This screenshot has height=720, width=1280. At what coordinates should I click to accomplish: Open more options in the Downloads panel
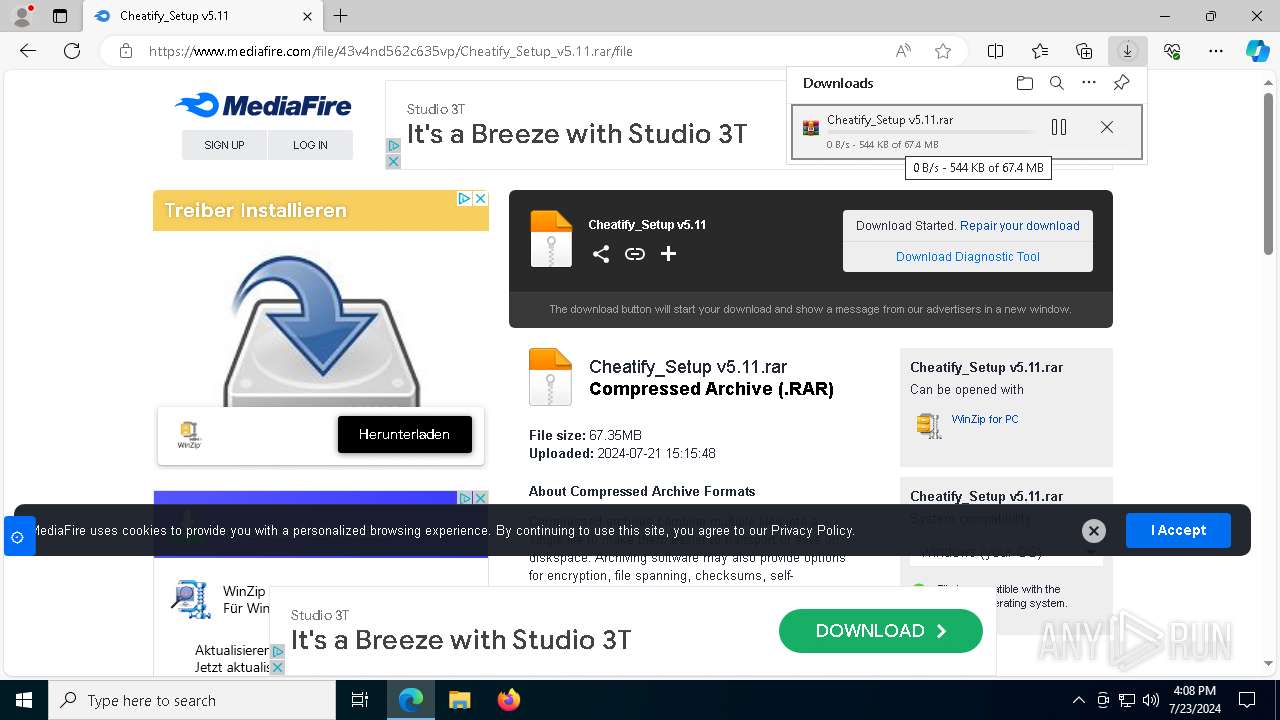[1089, 83]
